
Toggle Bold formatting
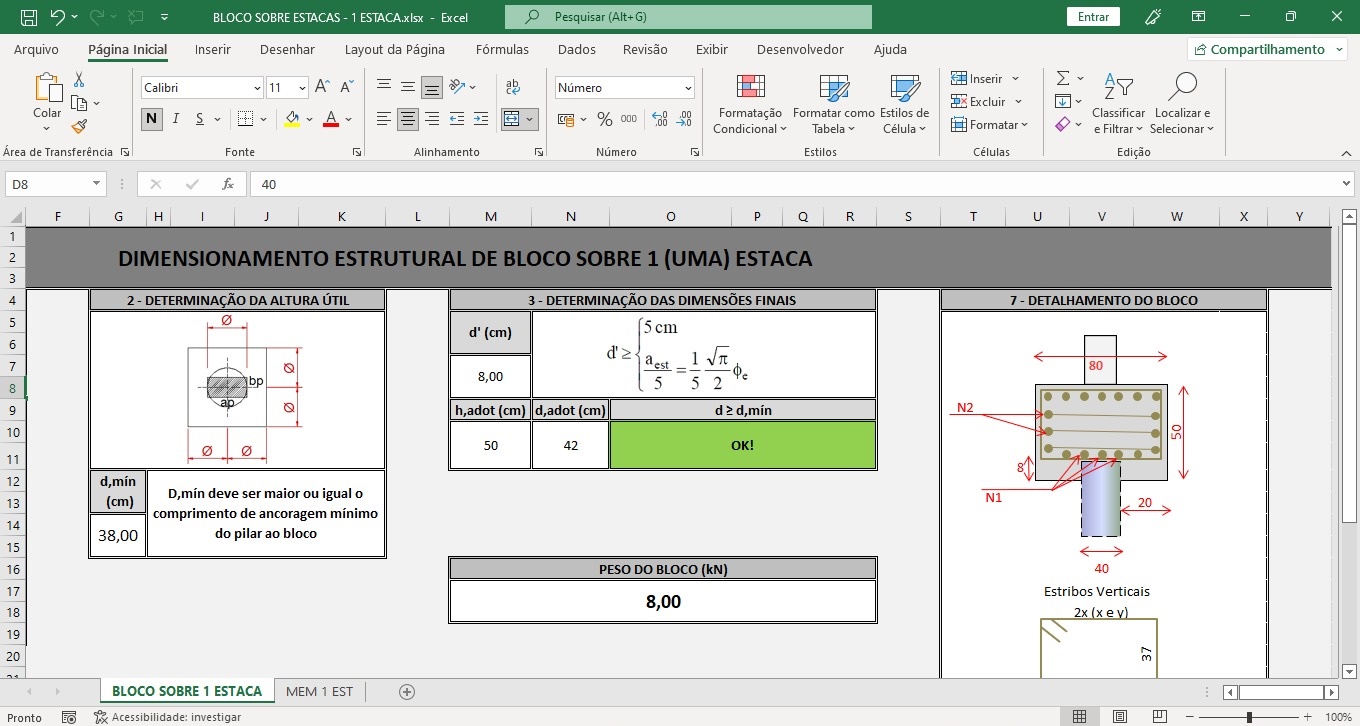(152, 119)
